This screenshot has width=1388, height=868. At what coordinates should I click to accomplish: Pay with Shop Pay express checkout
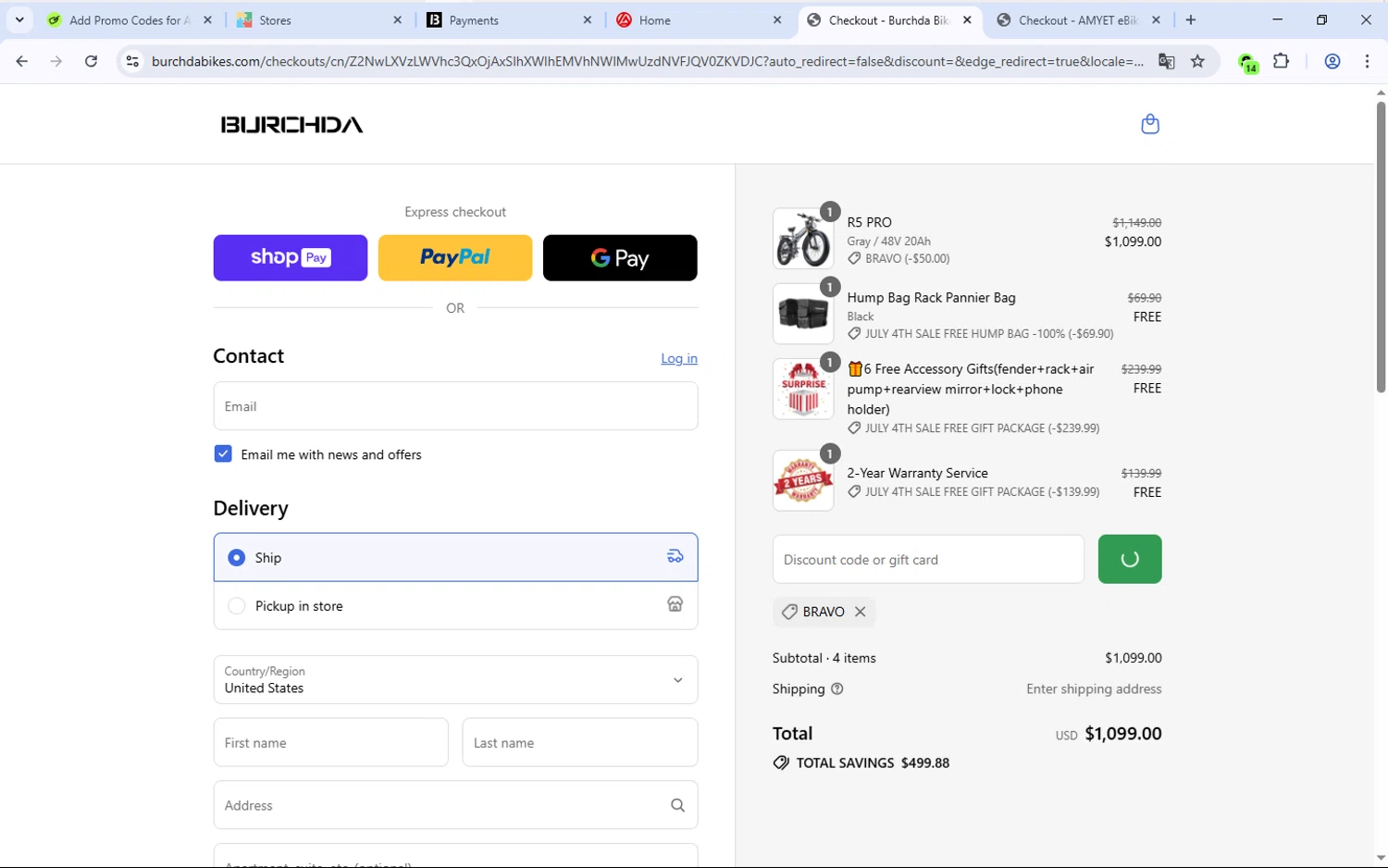[x=291, y=257]
